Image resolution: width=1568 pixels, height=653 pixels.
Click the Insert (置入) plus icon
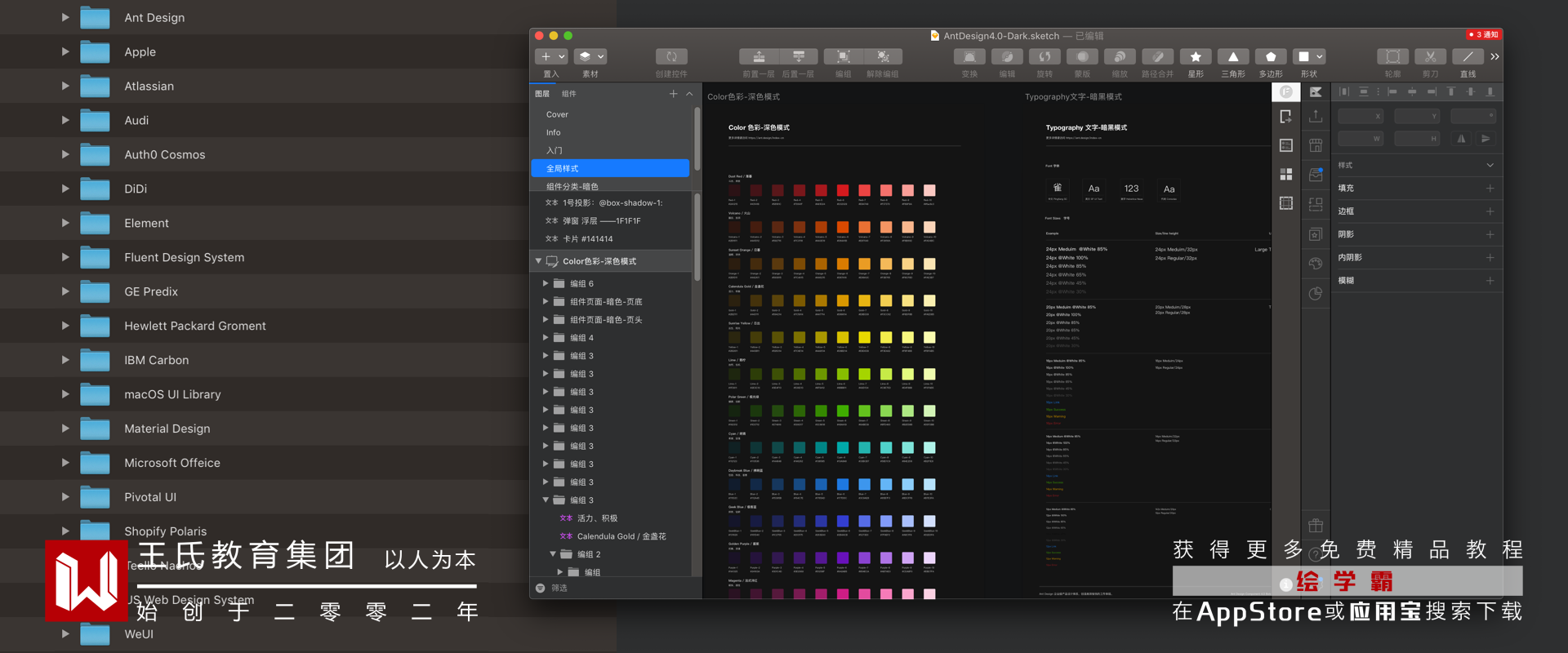[x=546, y=56]
